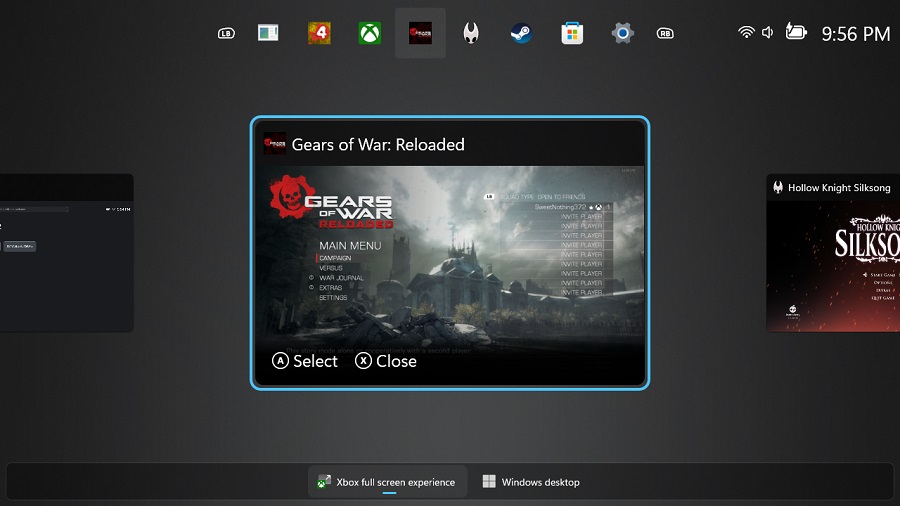Screen dimensions: 900x506
Task: Open the Wi-Fi network status icon
Action: coord(746,33)
